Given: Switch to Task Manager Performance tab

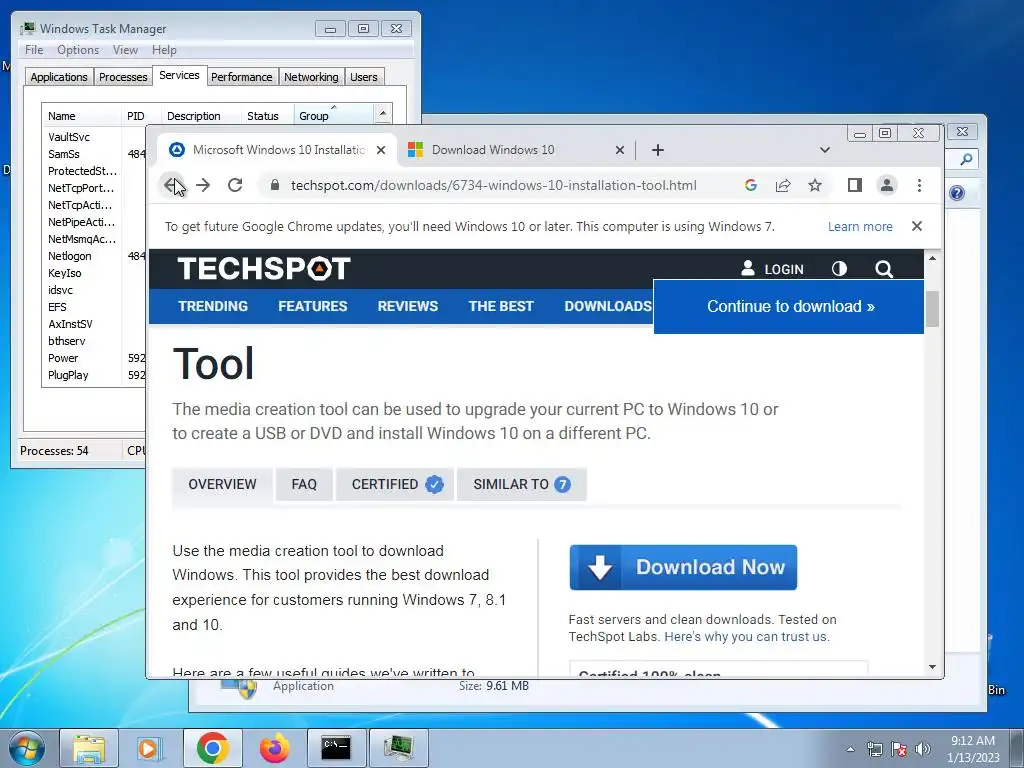Looking at the screenshot, I should [x=242, y=77].
